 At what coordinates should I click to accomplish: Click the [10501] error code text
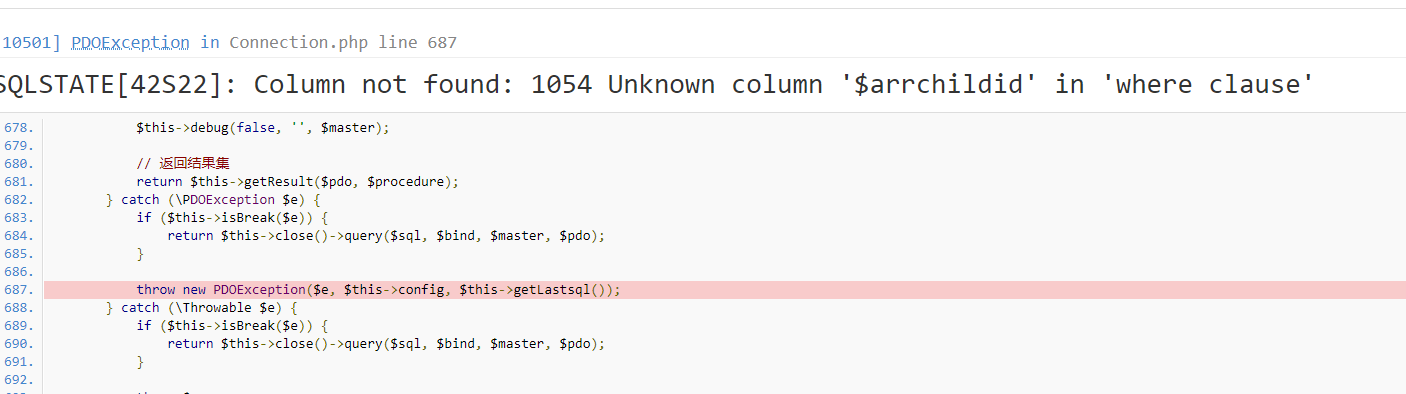tap(30, 42)
